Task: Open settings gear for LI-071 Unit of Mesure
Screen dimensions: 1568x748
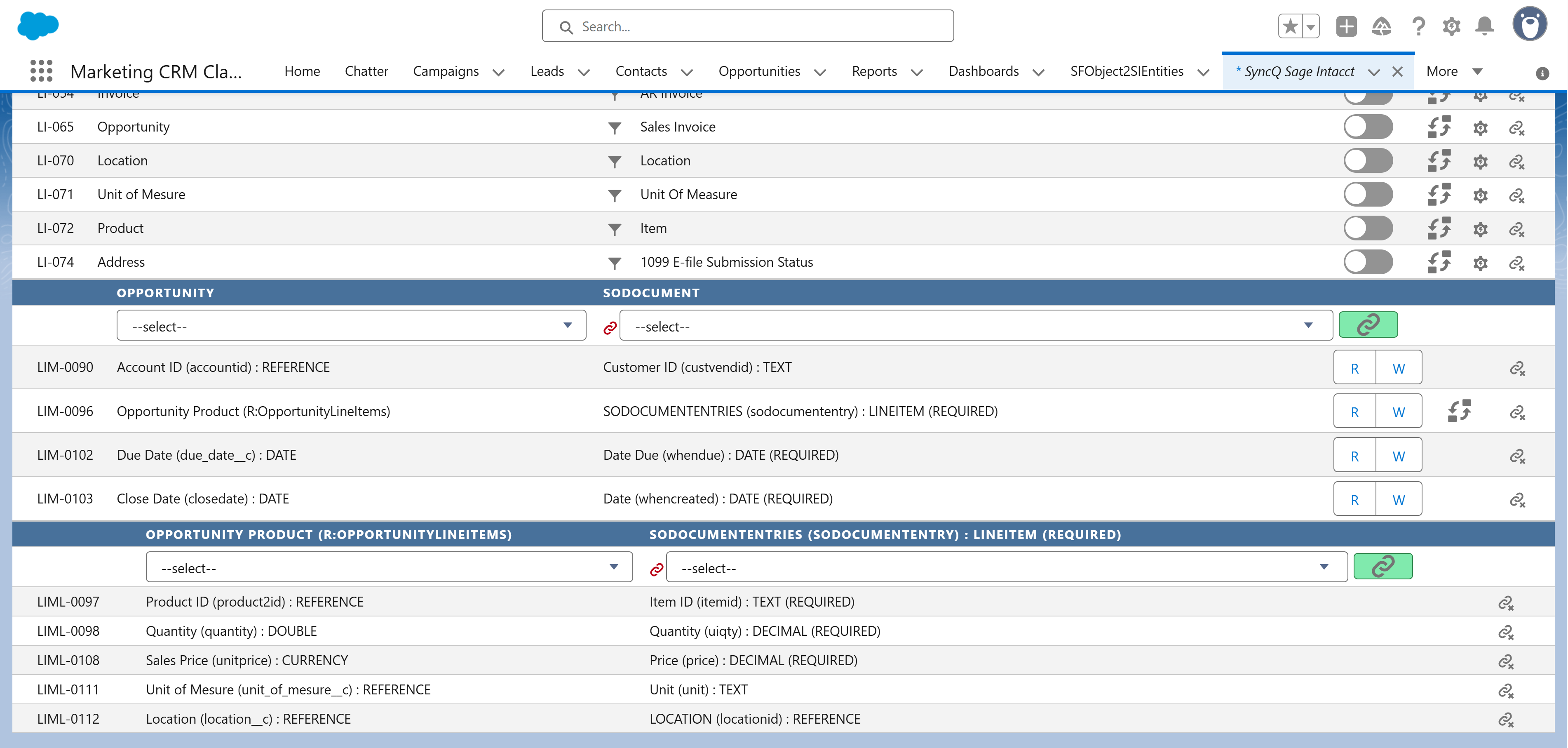Action: pyautogui.click(x=1480, y=195)
